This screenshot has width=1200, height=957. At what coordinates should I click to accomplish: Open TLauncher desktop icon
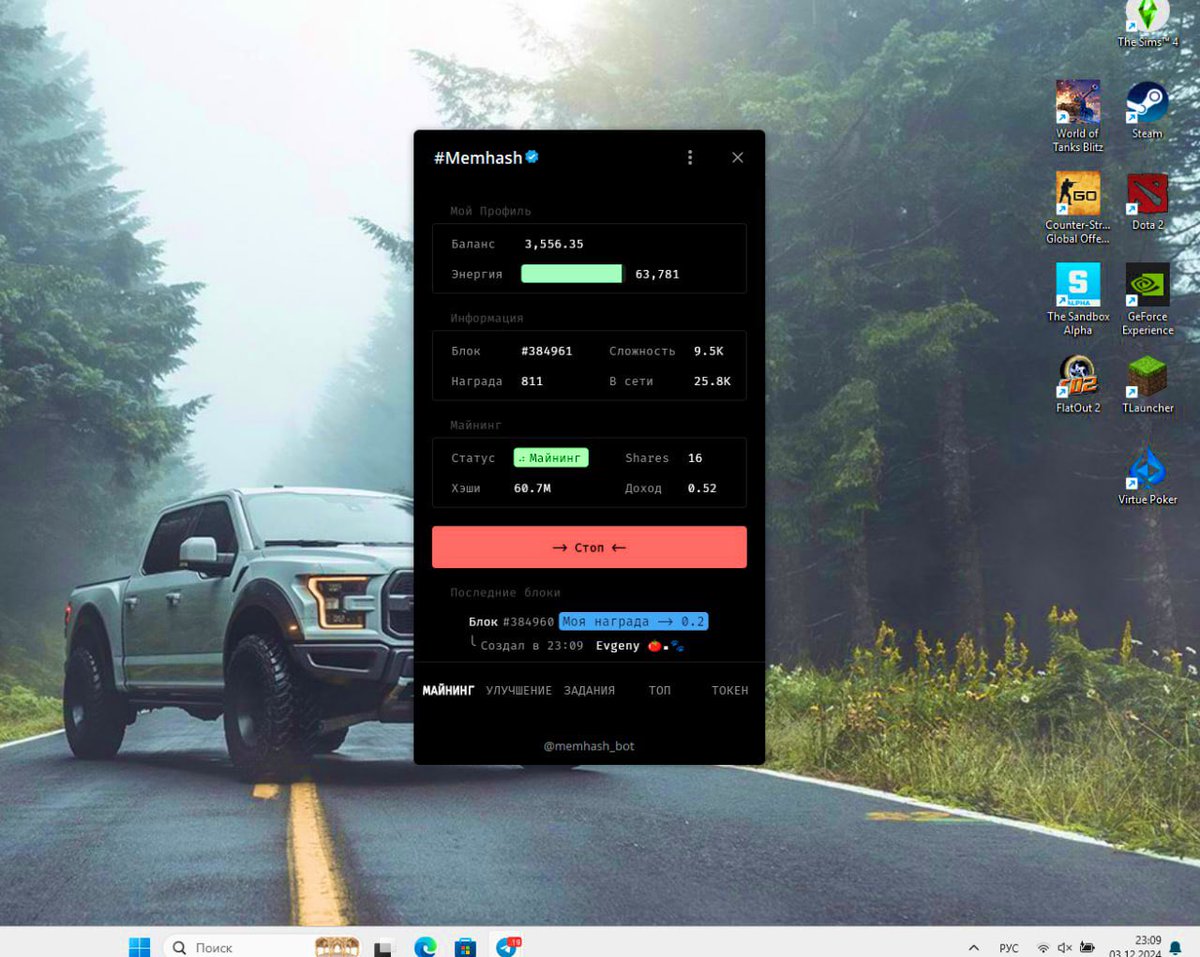coord(1147,385)
